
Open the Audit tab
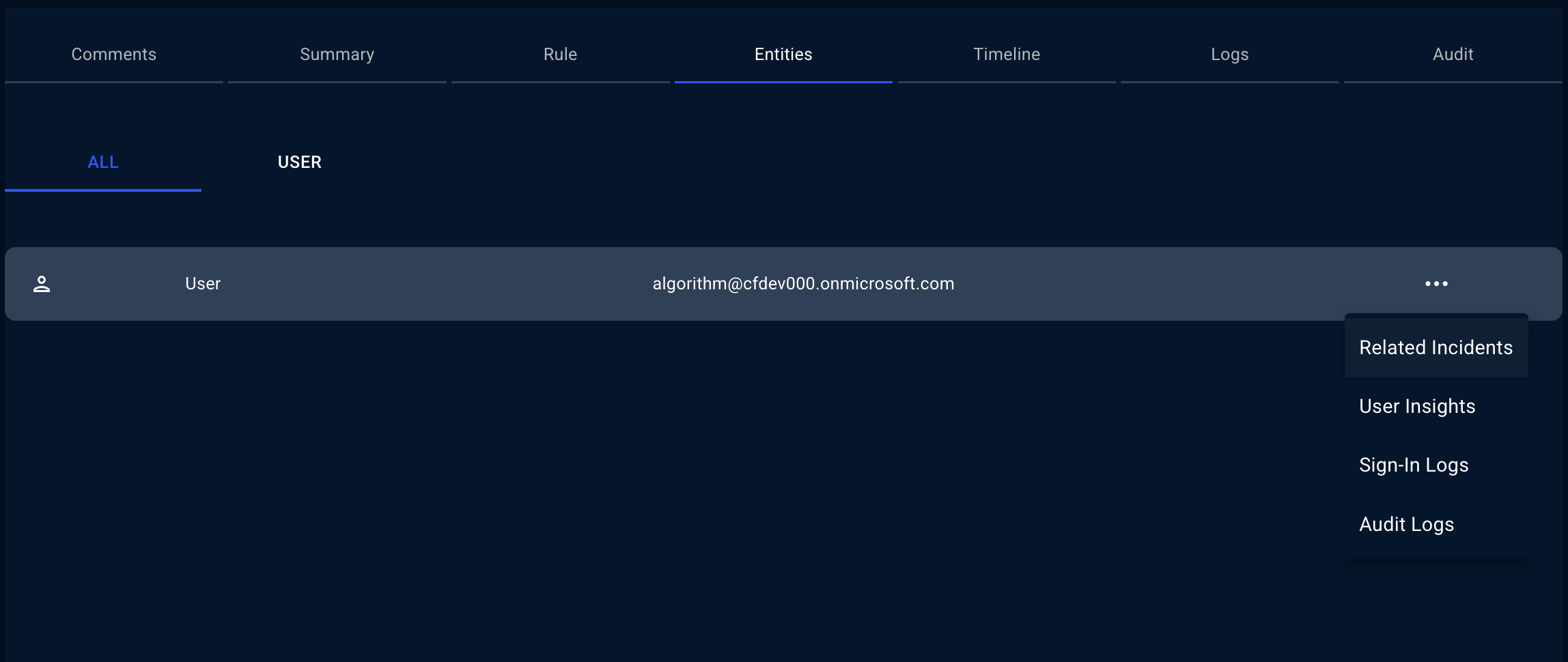[1453, 55]
